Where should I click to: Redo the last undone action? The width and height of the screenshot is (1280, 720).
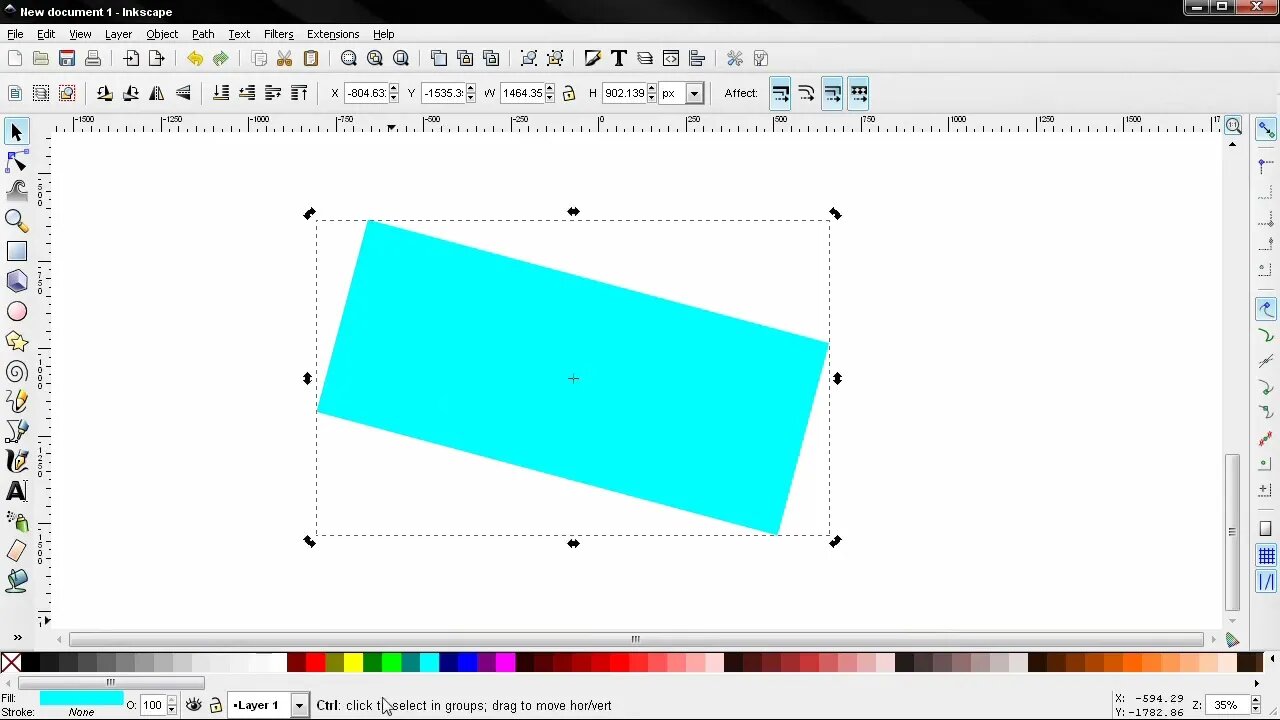(221, 59)
